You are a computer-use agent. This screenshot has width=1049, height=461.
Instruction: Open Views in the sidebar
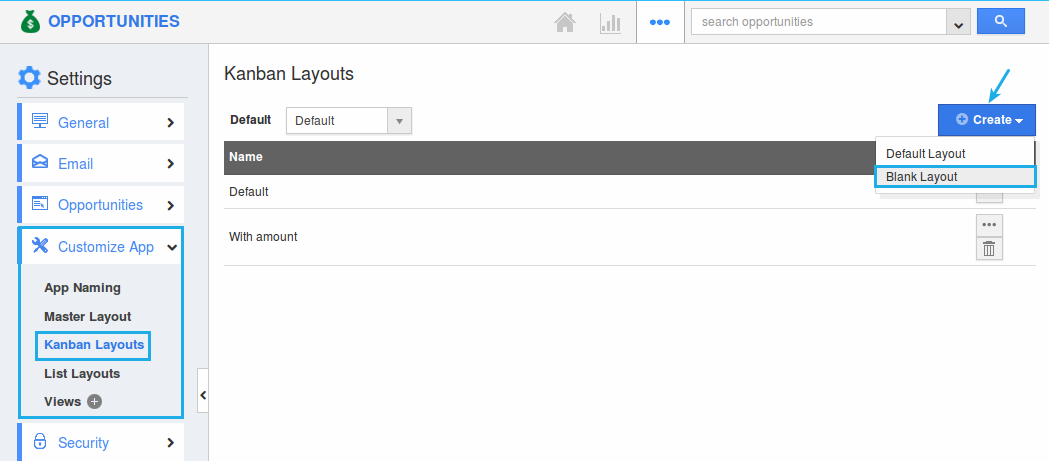click(62, 401)
